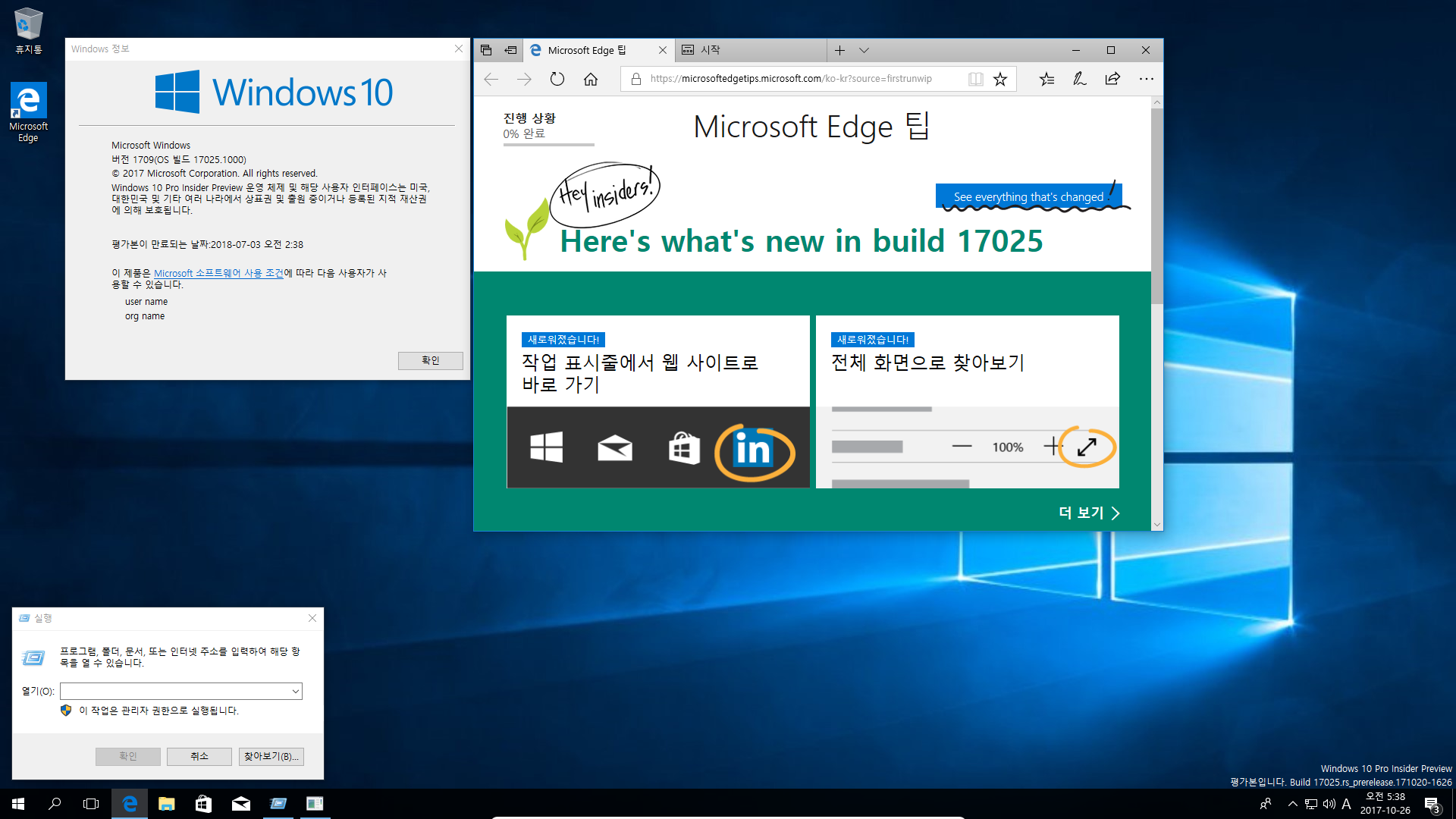Open Microsoft Store from taskbar
The width and height of the screenshot is (1456, 819).
pyautogui.click(x=204, y=804)
